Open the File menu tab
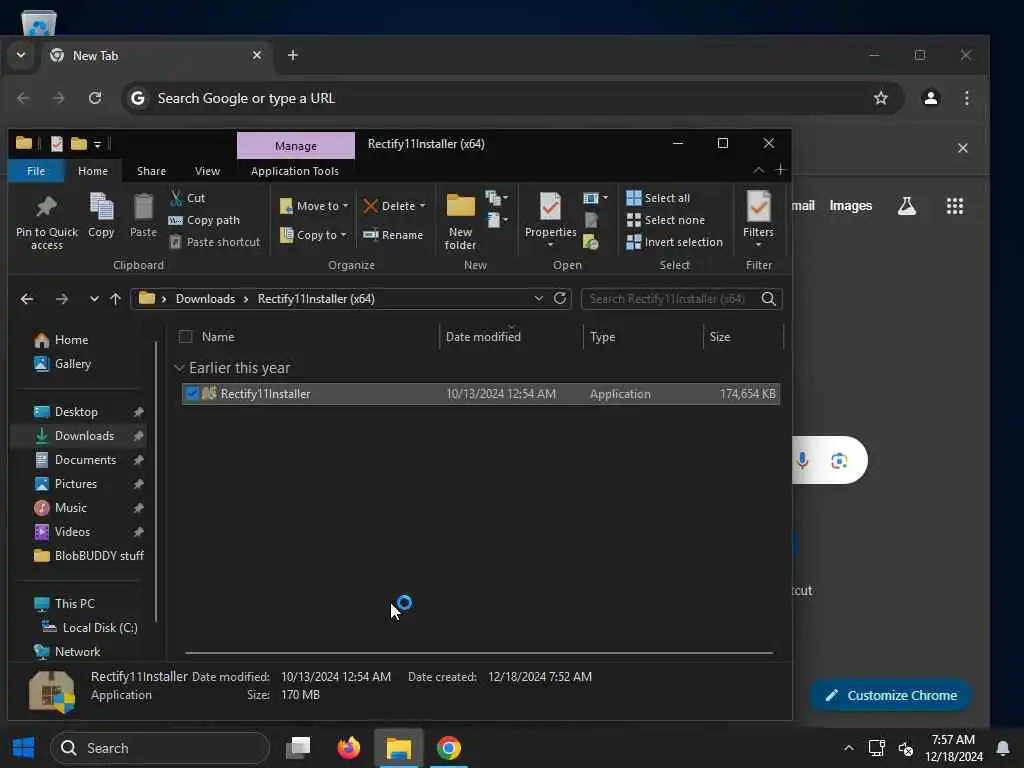Viewport: 1024px width, 768px height. [x=36, y=171]
